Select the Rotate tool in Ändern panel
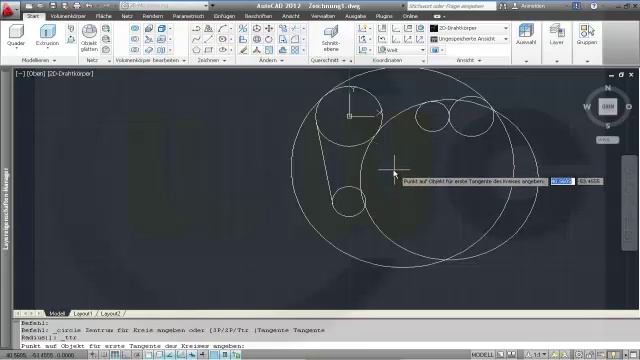The image size is (640, 360). 269,39
